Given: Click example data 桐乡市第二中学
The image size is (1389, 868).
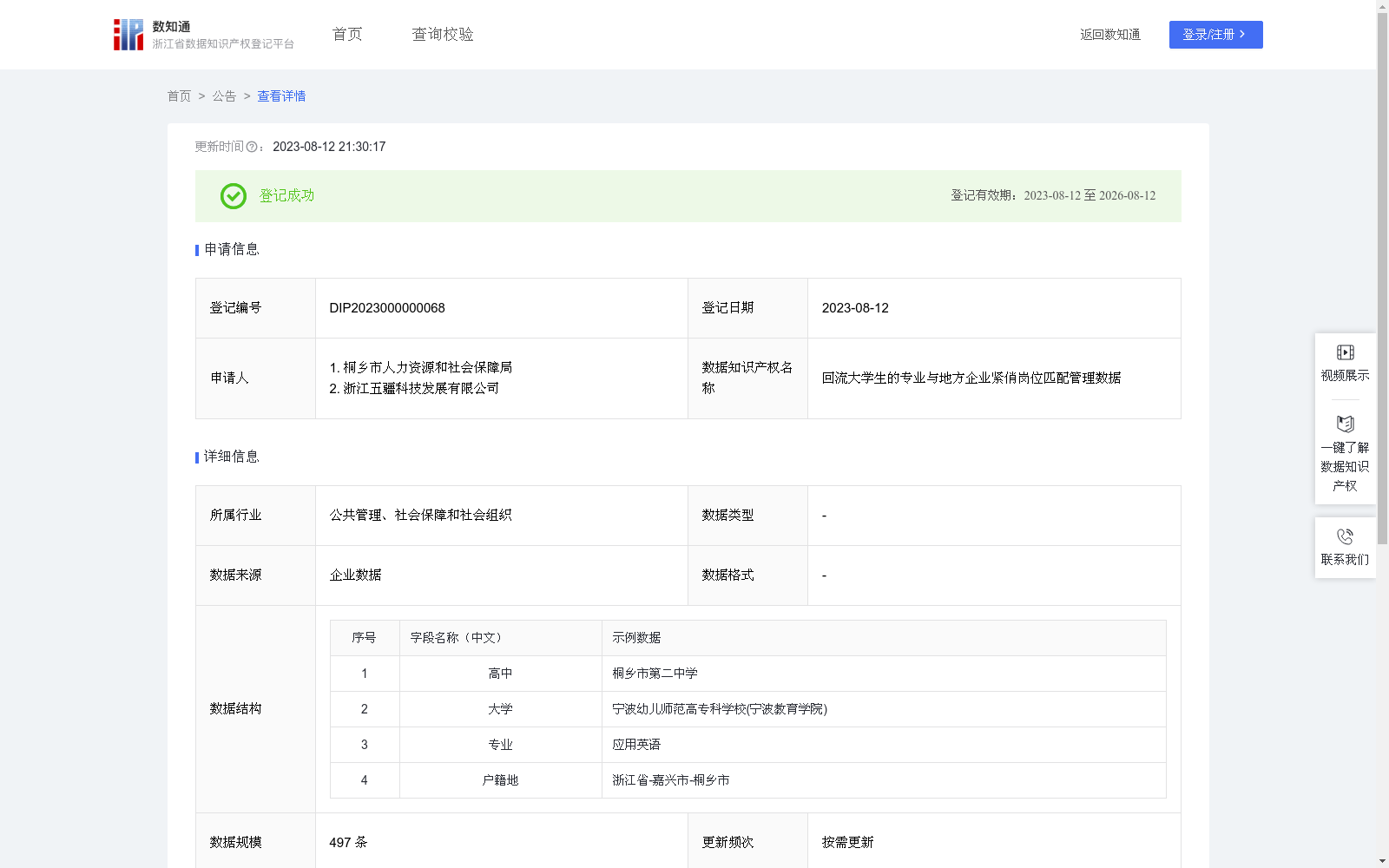Looking at the screenshot, I should click(655, 674).
